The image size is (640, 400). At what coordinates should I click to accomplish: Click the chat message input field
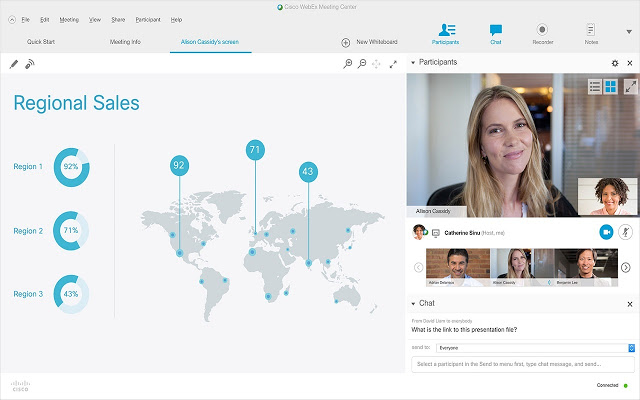point(523,364)
